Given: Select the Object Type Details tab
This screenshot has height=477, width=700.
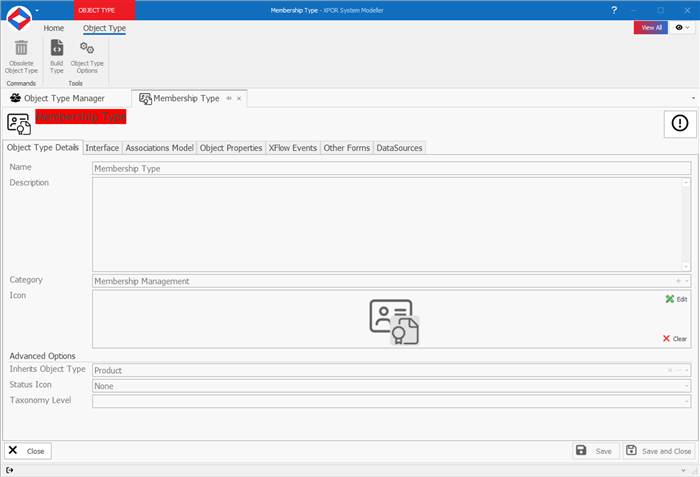Looking at the screenshot, I should coord(42,147).
